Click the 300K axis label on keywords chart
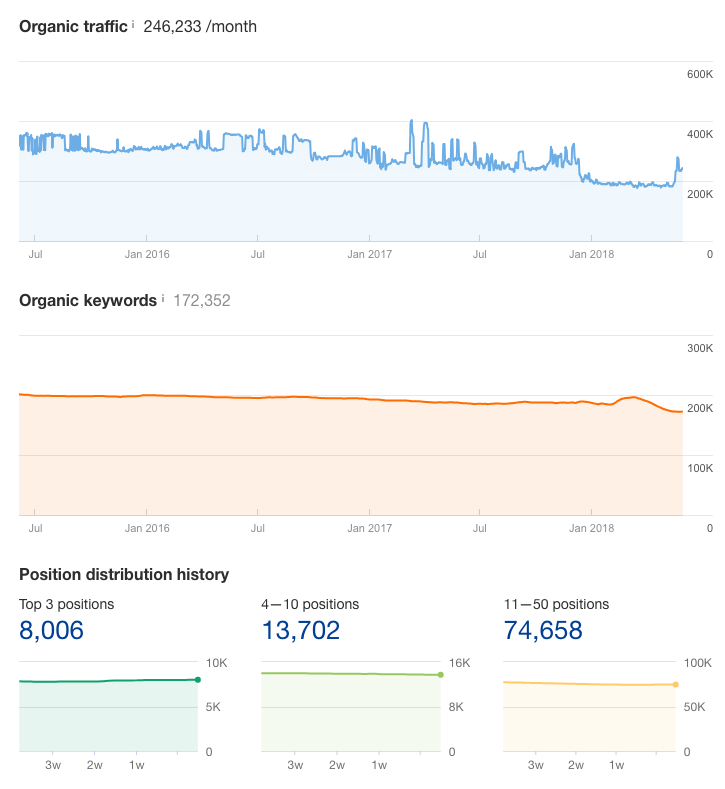Viewport: 725px width, 789px height. click(700, 348)
